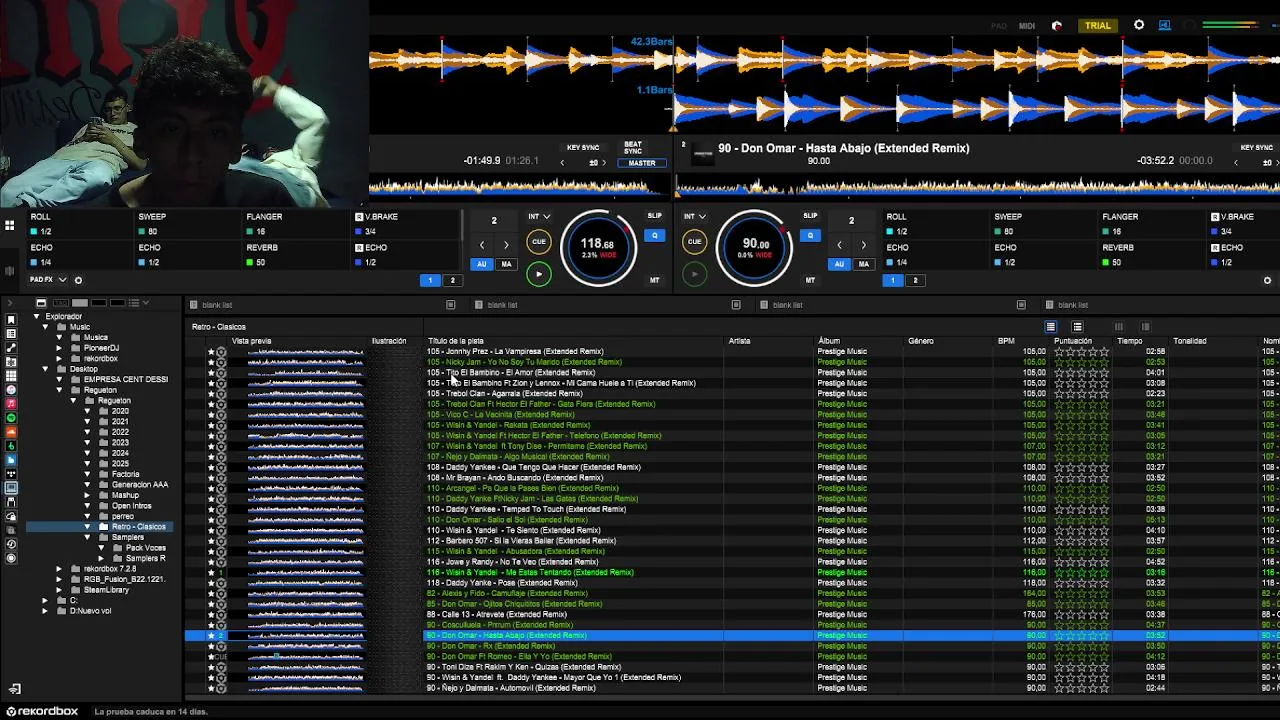Collapse the Explorador tree node
Image resolution: width=1280 pixels, height=720 pixels.
36,317
